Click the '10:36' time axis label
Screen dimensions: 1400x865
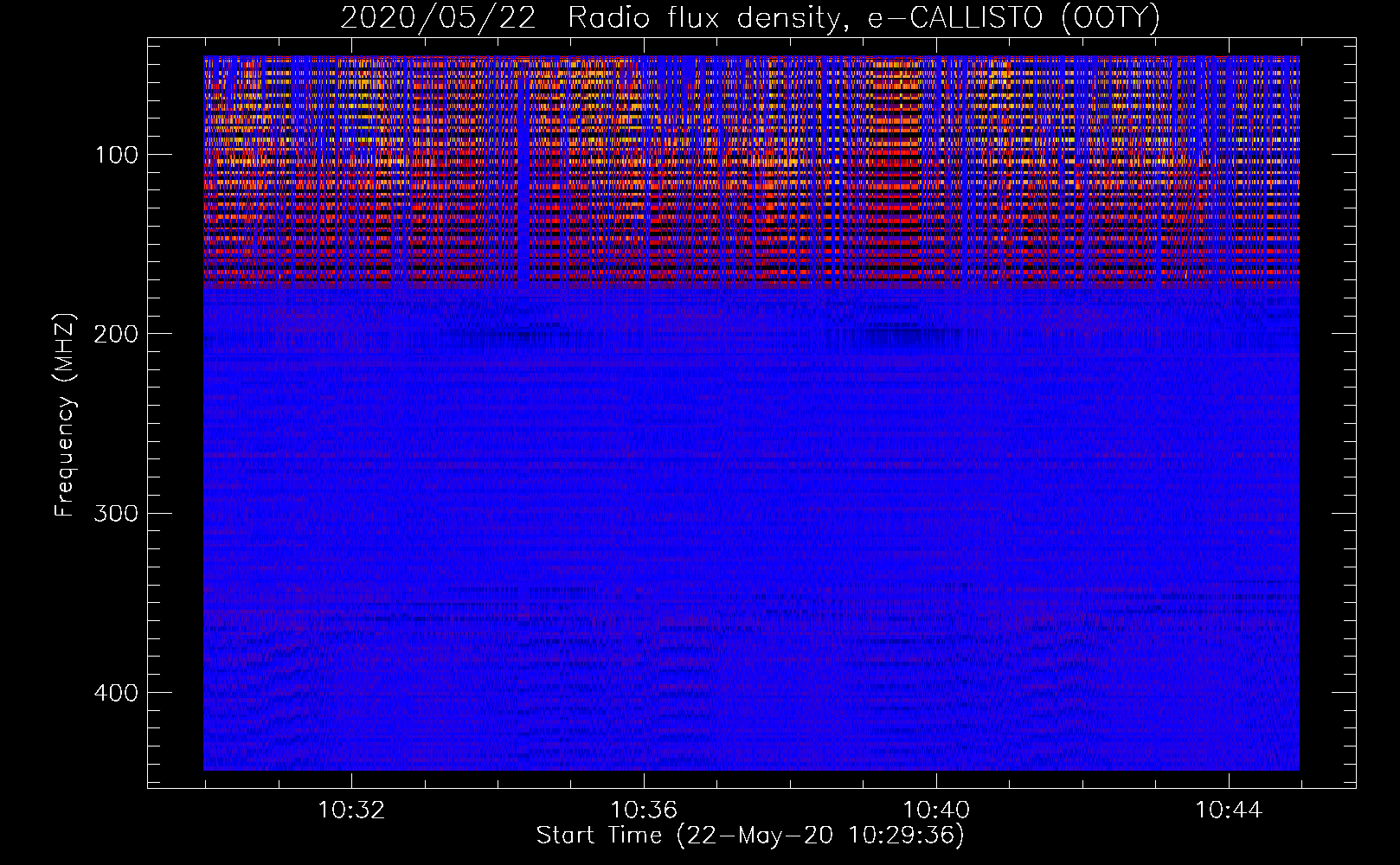(x=644, y=811)
